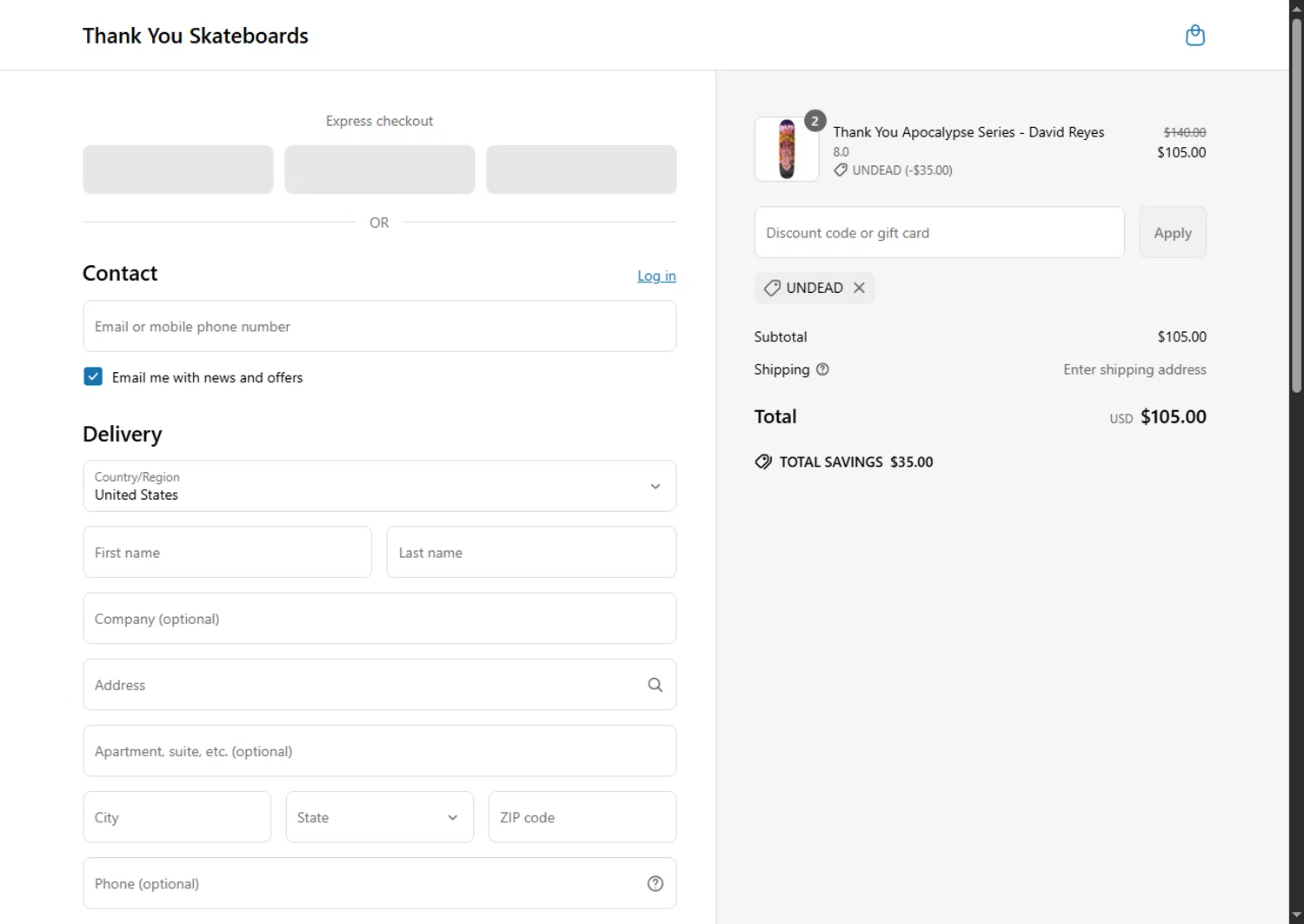Viewport: 1304px width, 924px height.
Task: Open the shopping bag cart icon
Action: coord(1195,36)
